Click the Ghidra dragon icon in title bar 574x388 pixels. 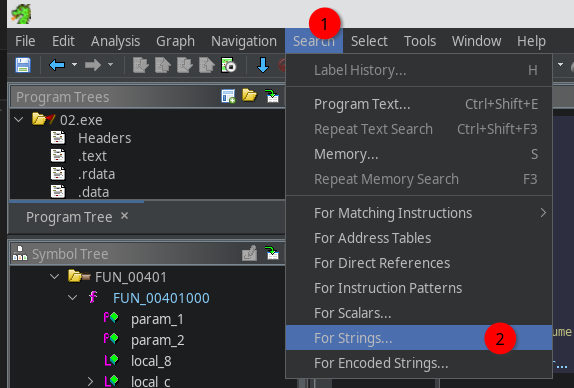[x=21, y=14]
